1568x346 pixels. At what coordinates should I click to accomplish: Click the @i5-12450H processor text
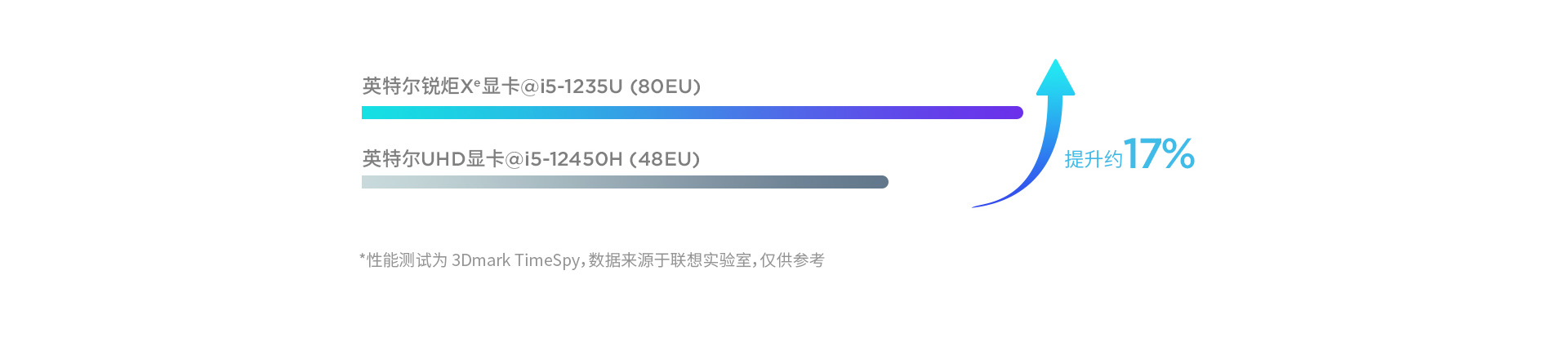coord(564,159)
